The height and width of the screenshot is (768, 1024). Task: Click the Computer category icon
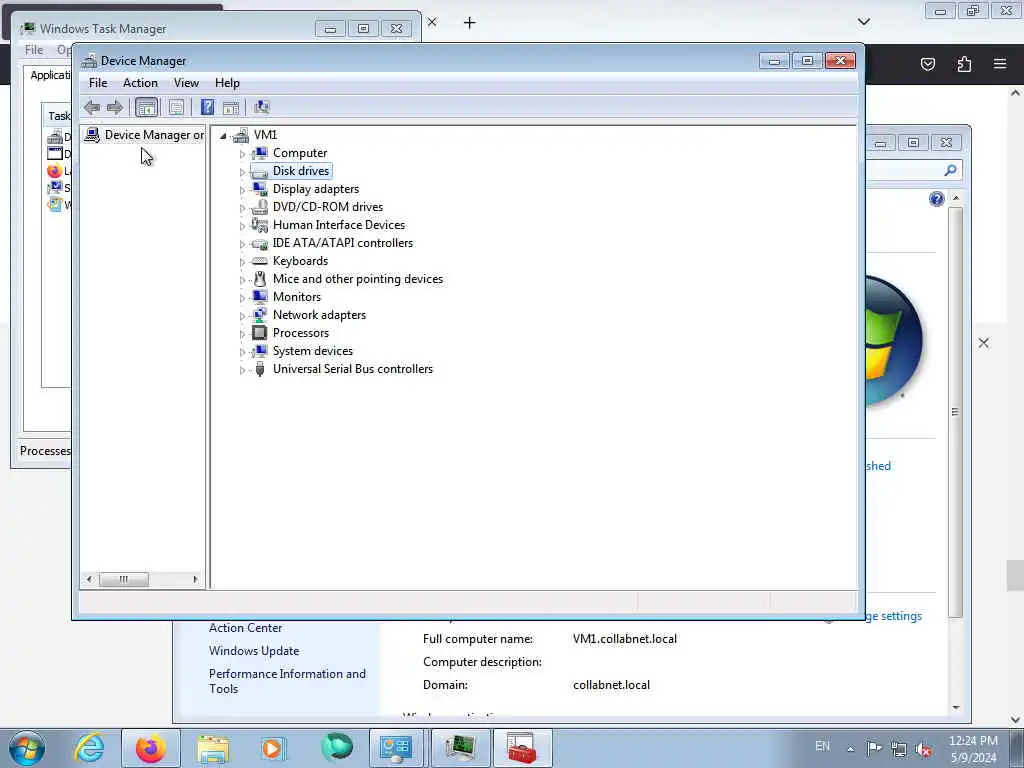[260, 153]
